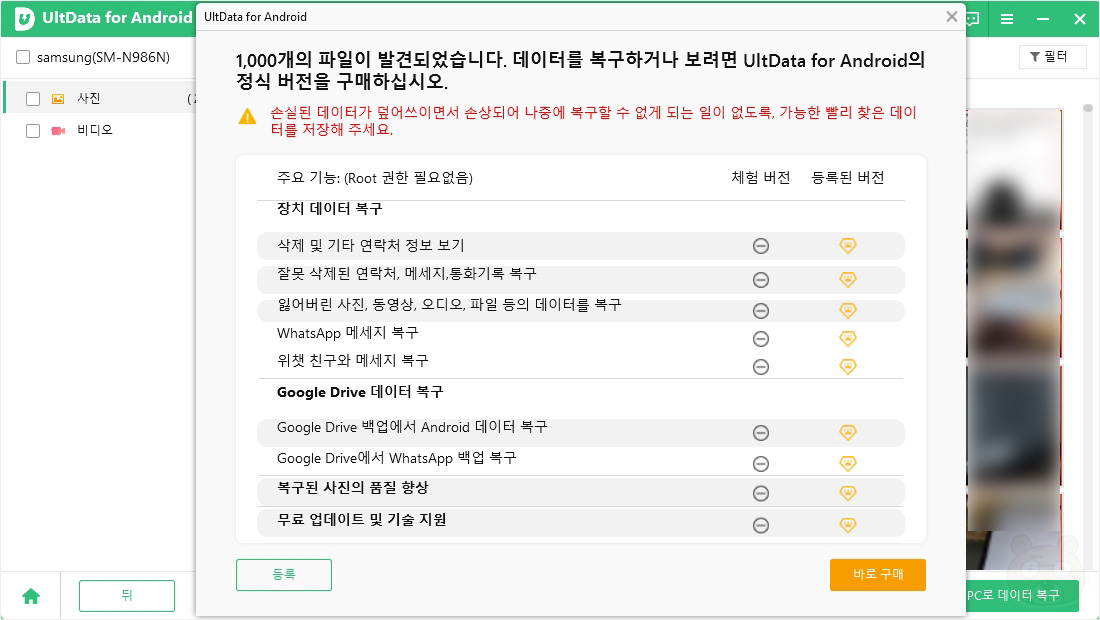The height and width of the screenshot is (620, 1100).
Task: Click the 삭제 및 기타 연락처 정보 보기 text
Action: [370, 245]
